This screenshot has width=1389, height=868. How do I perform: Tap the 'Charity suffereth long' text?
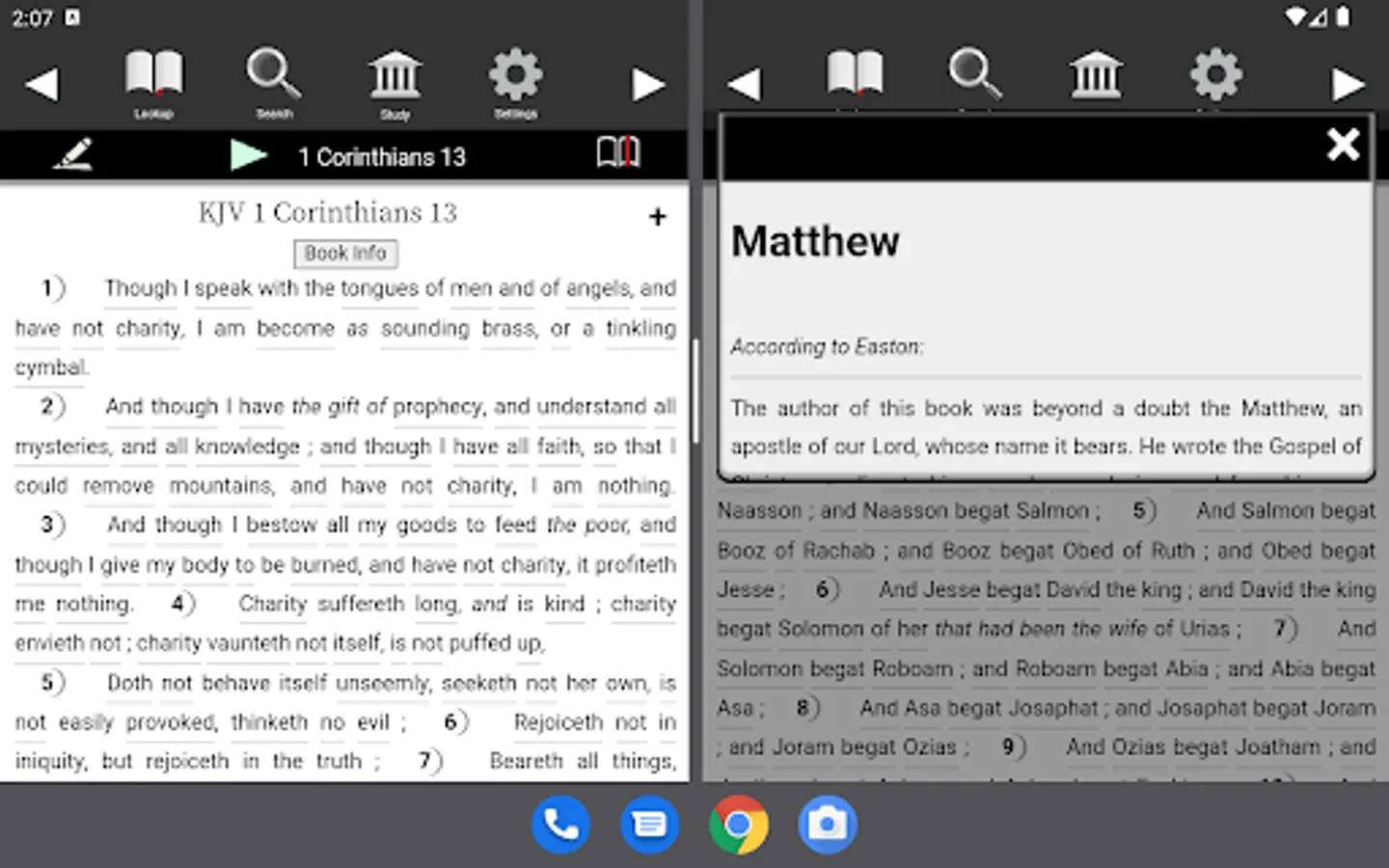click(348, 604)
